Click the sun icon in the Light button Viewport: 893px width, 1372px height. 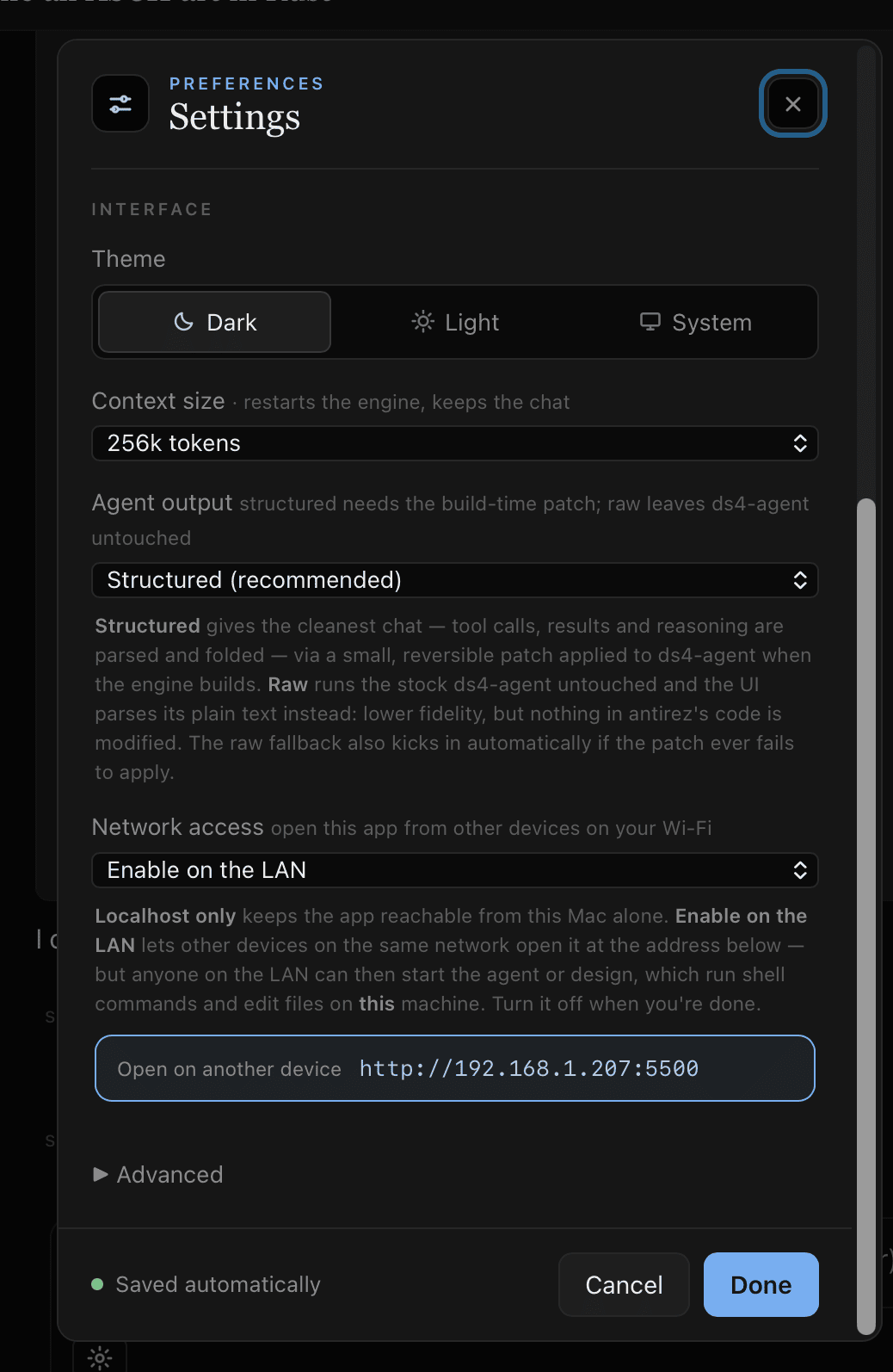[422, 322]
